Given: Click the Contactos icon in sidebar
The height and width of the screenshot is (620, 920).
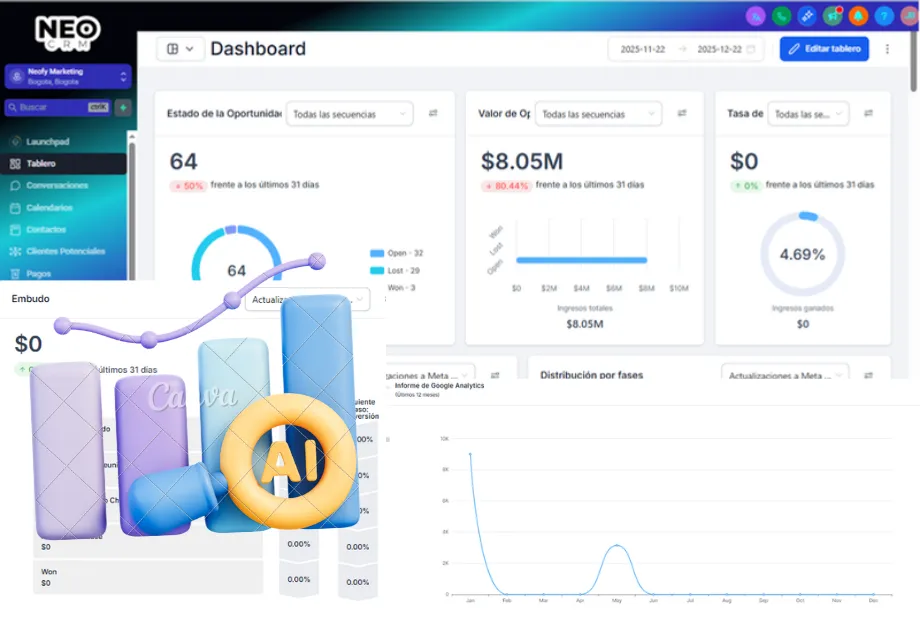Looking at the screenshot, I should (x=15, y=229).
